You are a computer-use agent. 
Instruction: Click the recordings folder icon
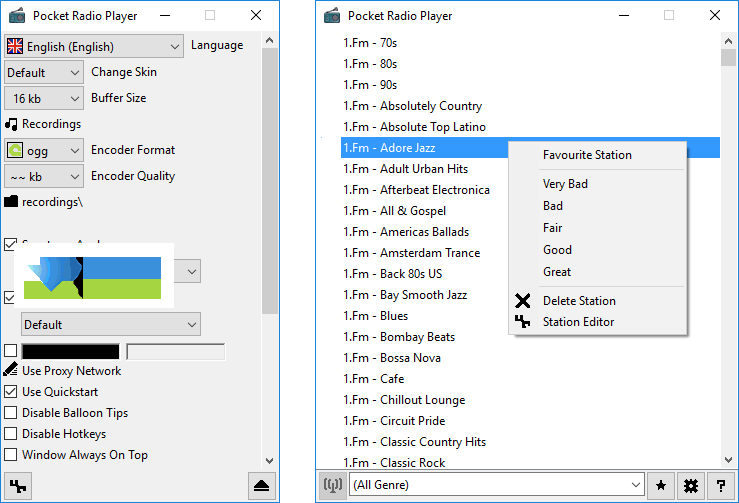[x=11, y=201]
